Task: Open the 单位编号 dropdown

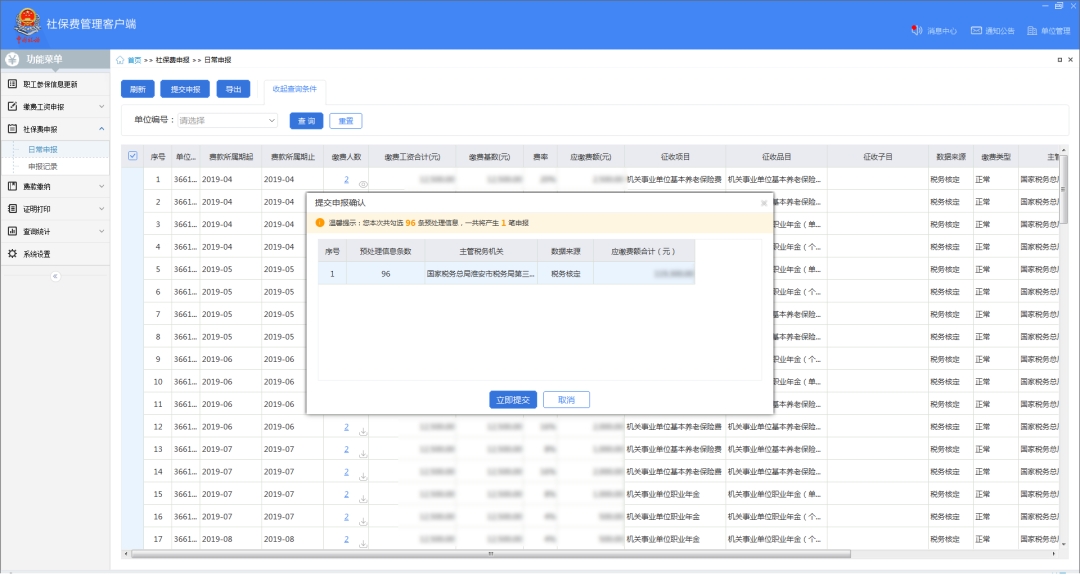Action: tap(228, 121)
